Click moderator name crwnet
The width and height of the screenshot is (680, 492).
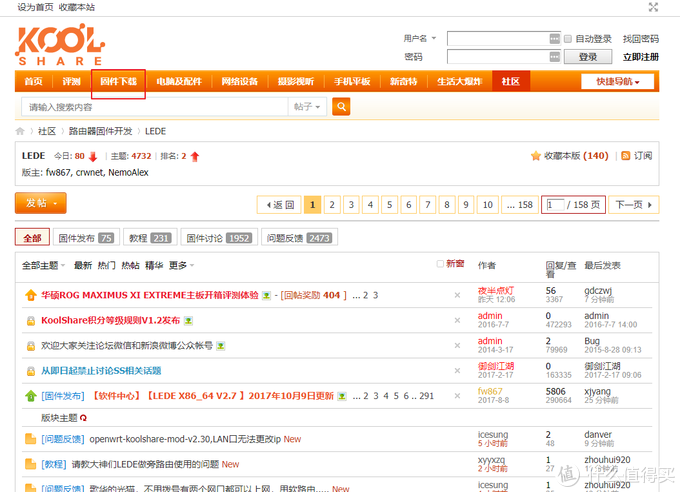point(90,173)
